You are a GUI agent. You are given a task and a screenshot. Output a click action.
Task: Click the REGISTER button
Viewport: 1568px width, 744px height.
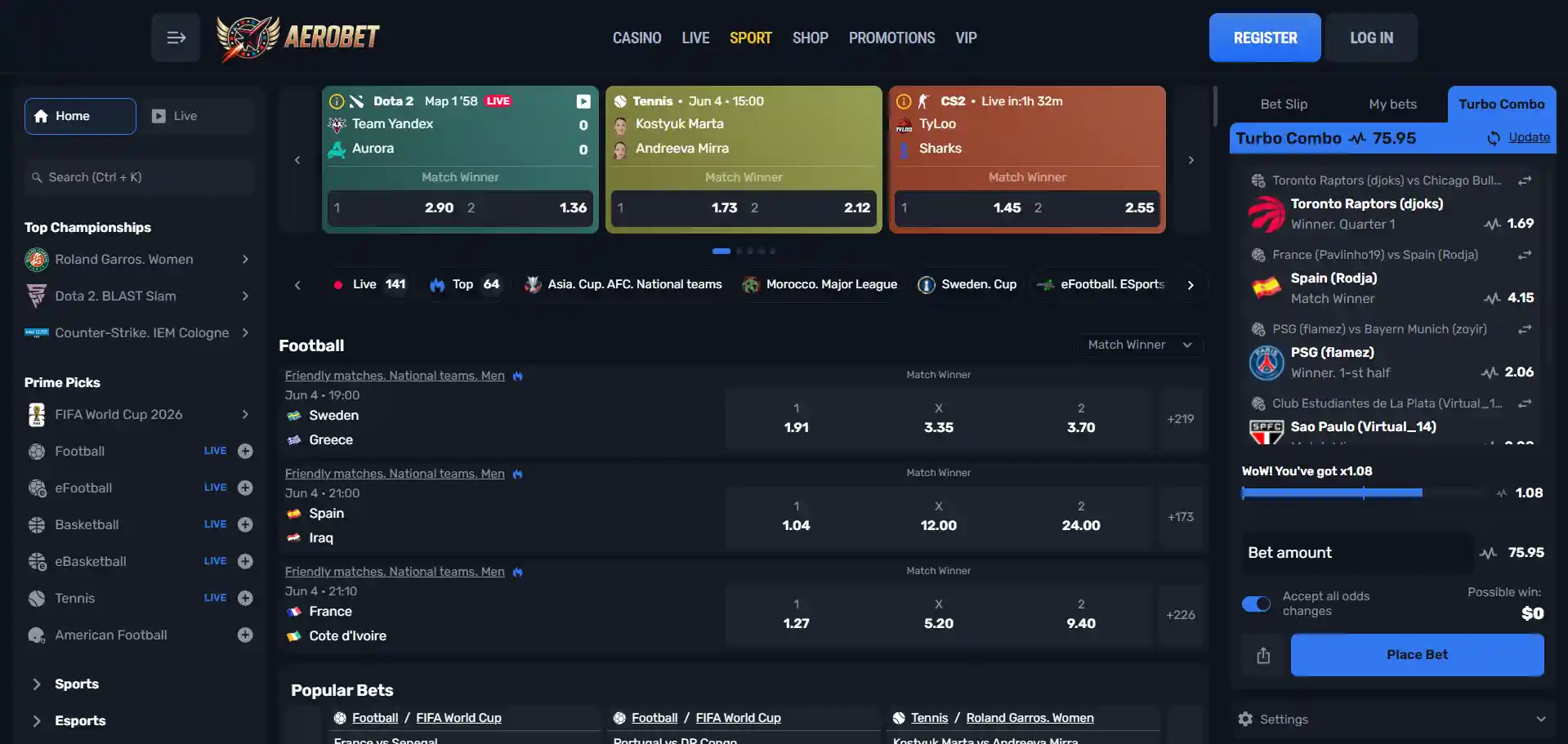[x=1265, y=38]
